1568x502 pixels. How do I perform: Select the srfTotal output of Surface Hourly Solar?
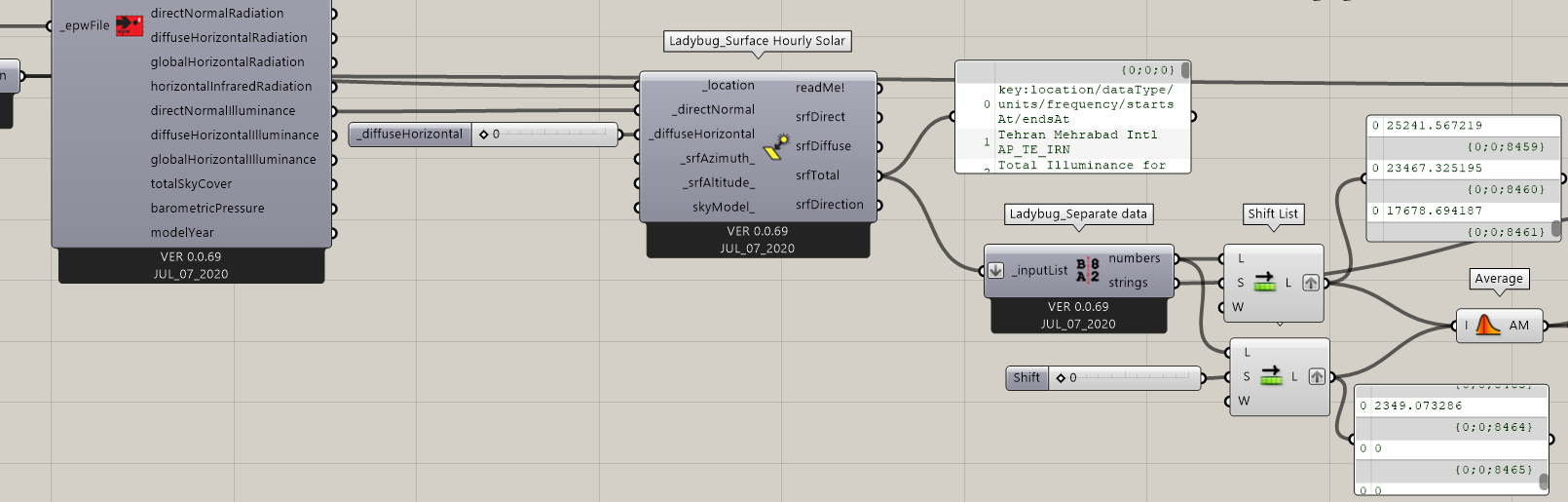(817, 175)
